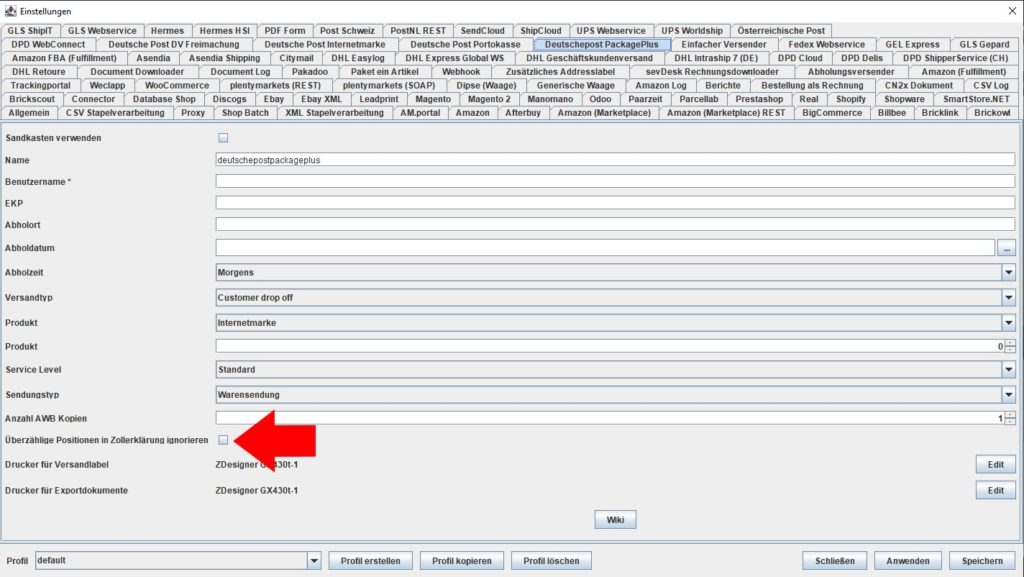Switch to the plentymarkets (REST) tab
1024x577 pixels.
(x=275, y=86)
